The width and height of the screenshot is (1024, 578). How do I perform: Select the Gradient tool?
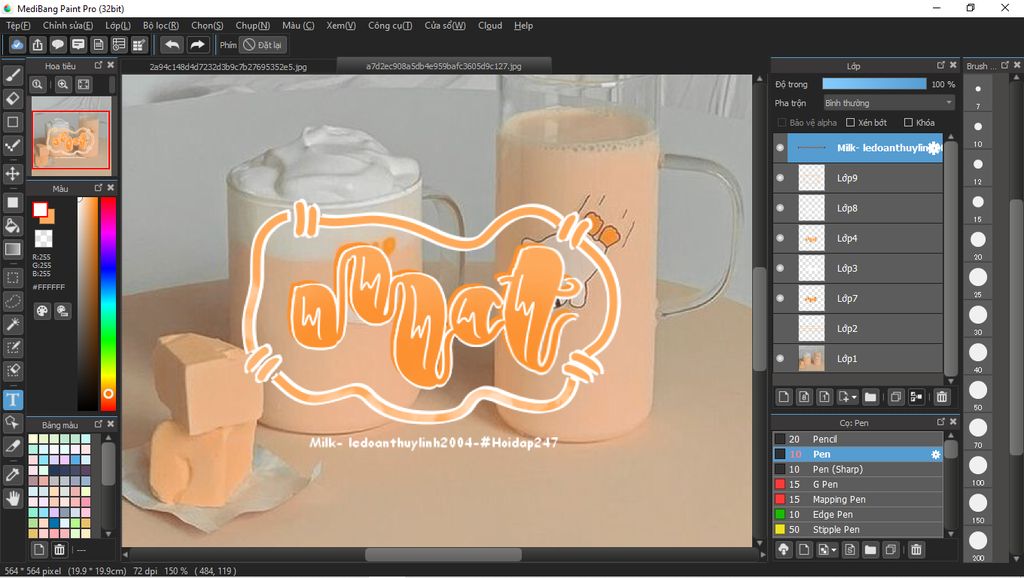coord(12,249)
